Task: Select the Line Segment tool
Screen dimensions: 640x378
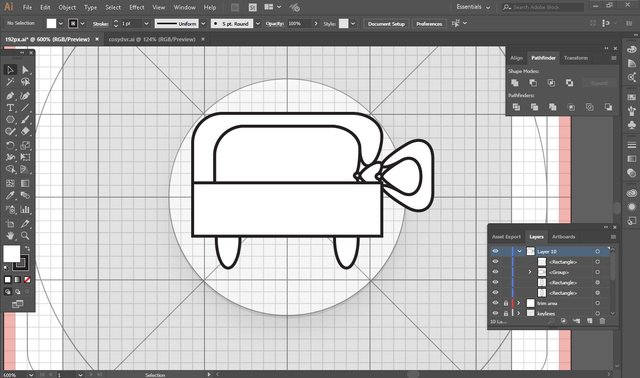Action: click(25, 108)
